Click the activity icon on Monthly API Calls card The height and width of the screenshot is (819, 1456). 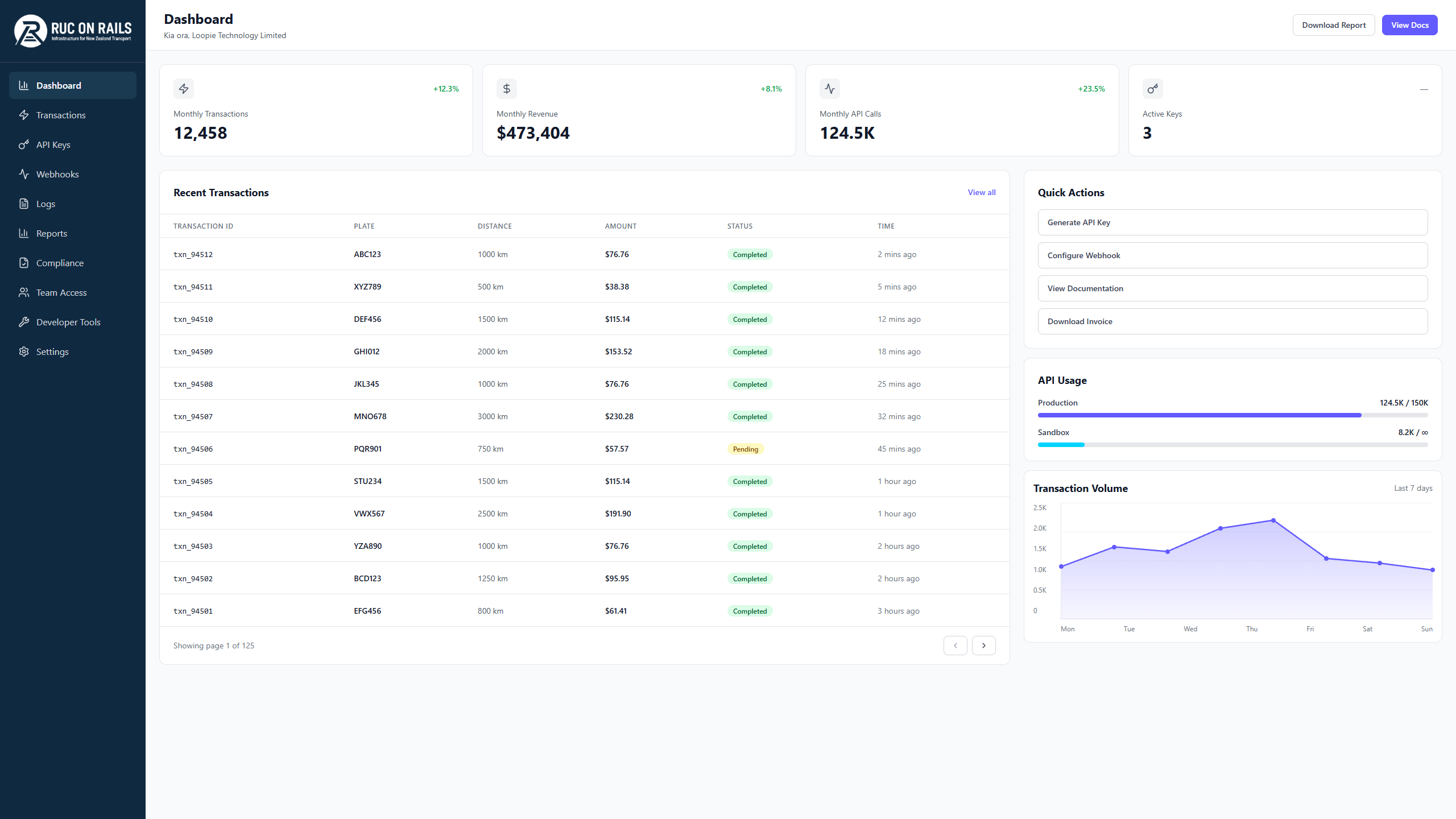[829, 89]
